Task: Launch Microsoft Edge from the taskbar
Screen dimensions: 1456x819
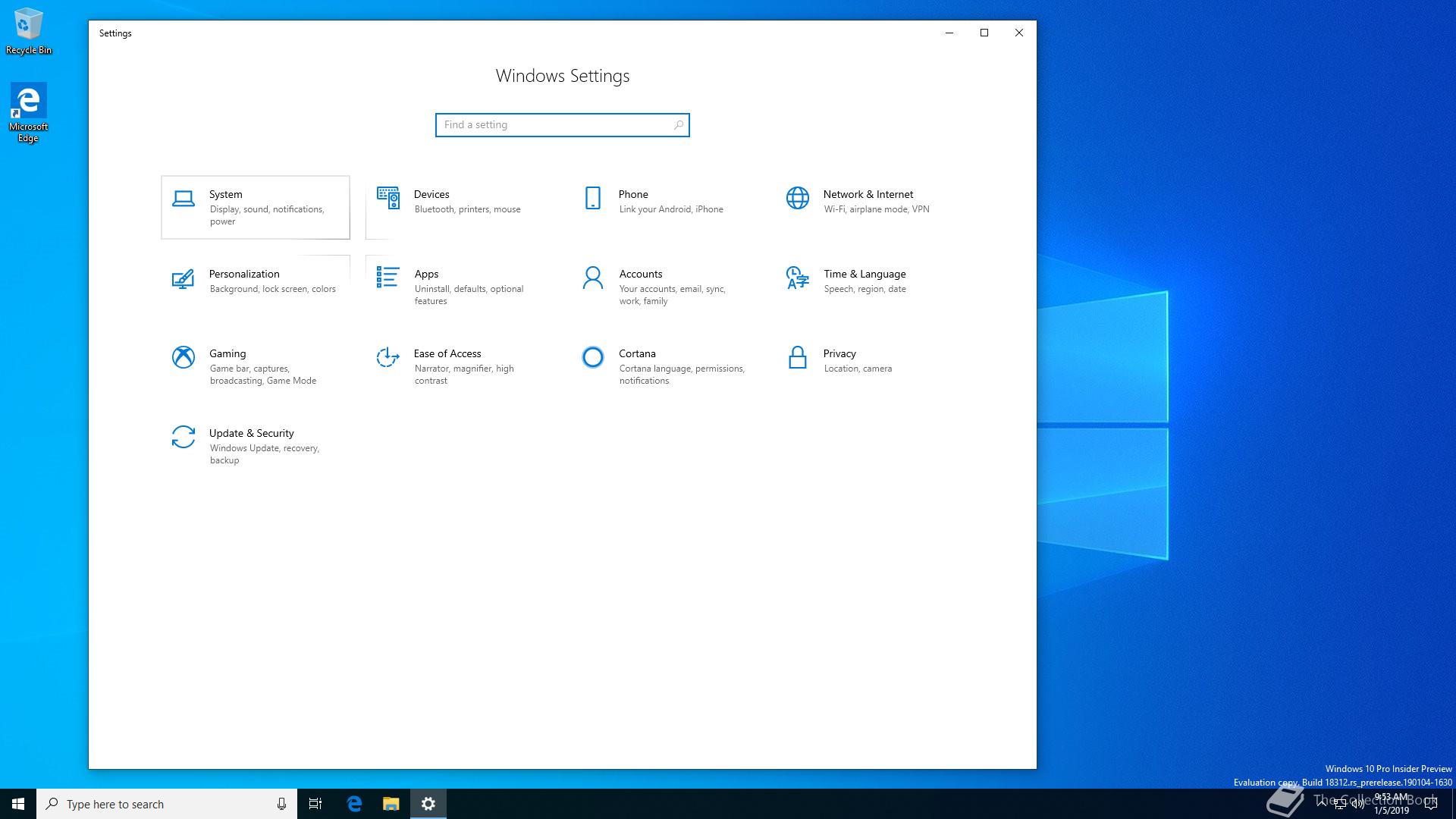Action: [354, 804]
